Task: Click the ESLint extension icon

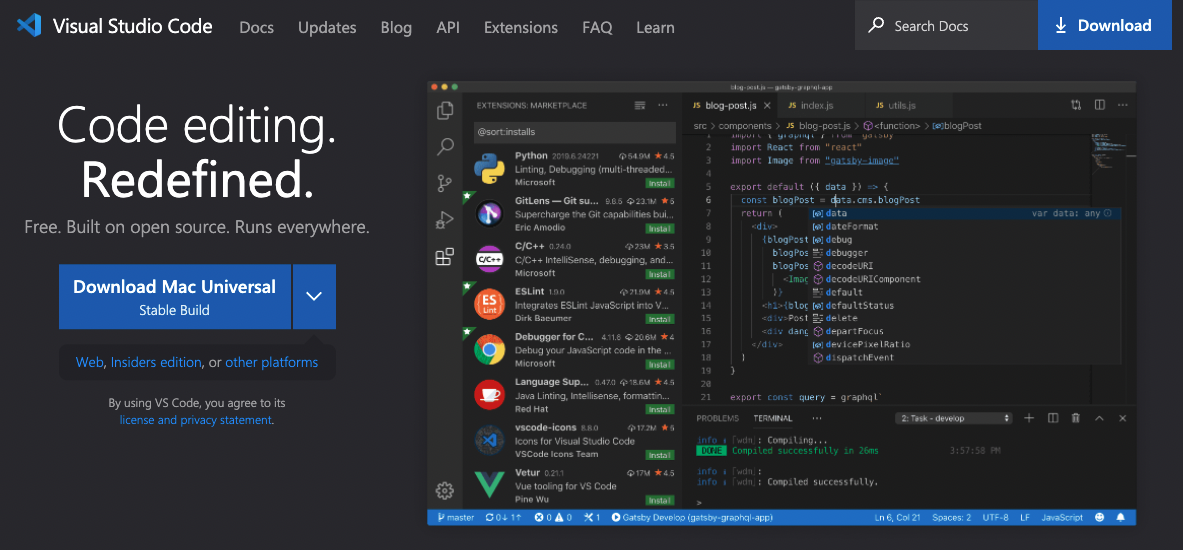Action: (489, 304)
